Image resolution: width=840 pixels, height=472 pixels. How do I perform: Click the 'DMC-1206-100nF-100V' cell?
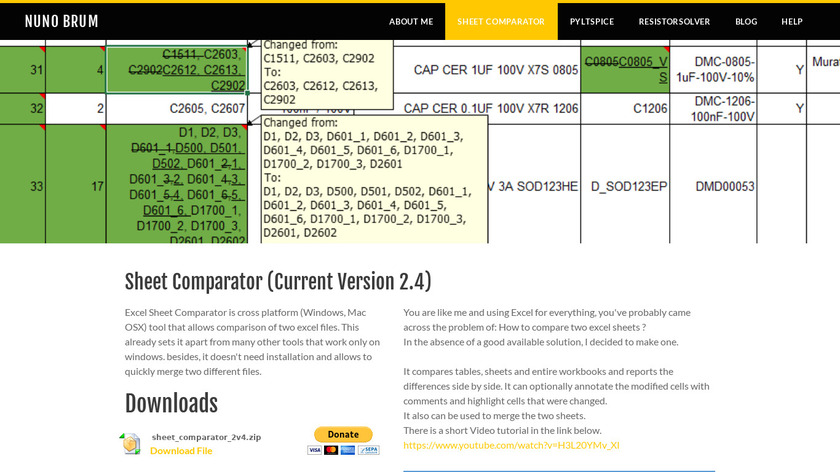coord(713,108)
